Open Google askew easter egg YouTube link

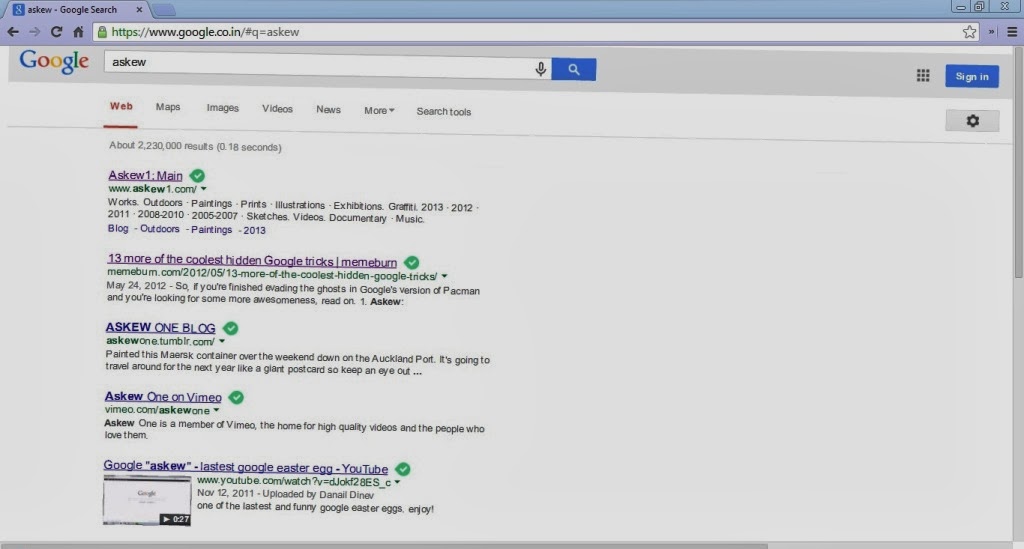coord(246,467)
